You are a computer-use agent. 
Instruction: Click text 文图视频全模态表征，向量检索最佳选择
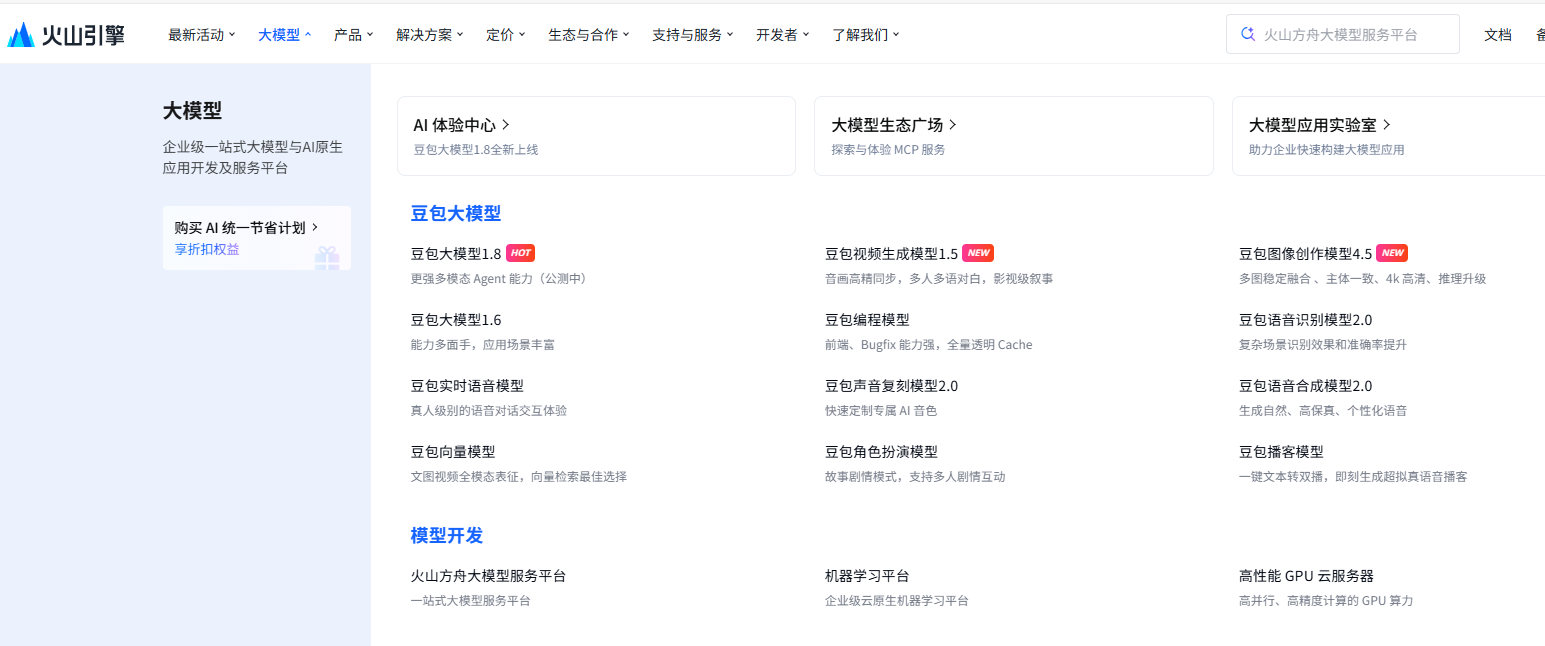(518, 477)
